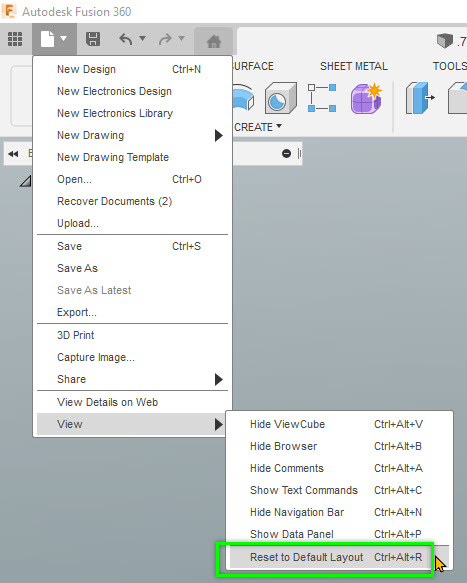Select the Create Sketch dashed rectangle icon

(322, 98)
